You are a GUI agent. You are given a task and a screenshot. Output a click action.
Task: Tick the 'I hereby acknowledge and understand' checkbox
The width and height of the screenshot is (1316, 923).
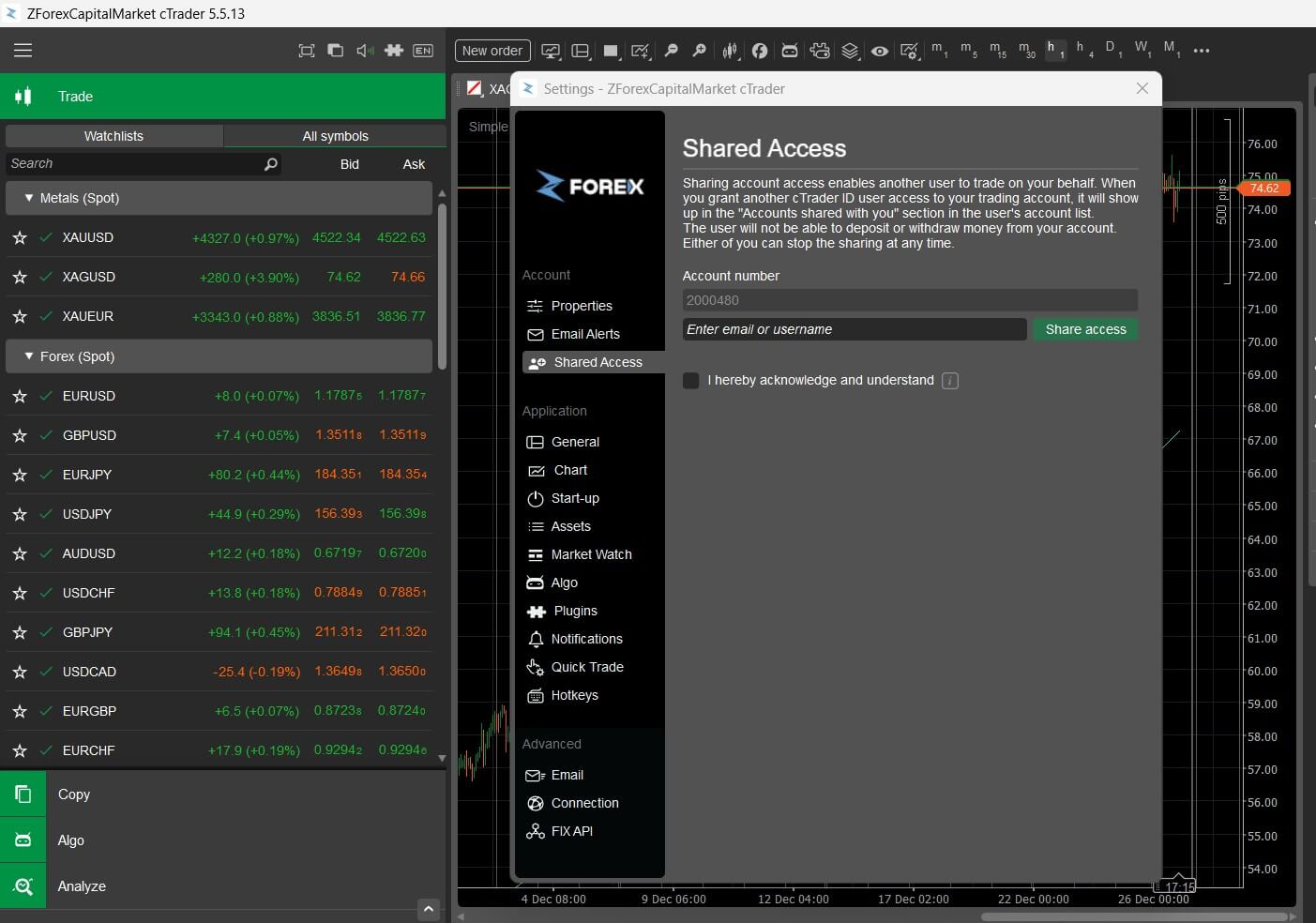click(691, 381)
